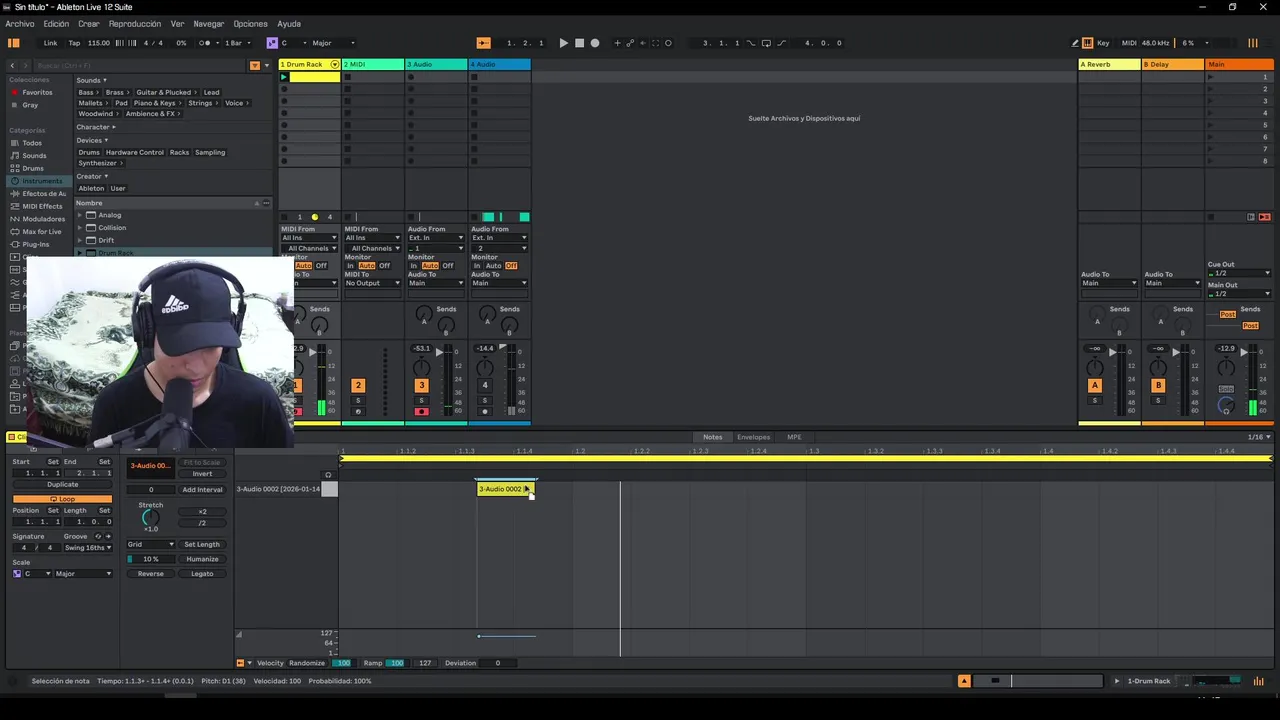Open Plug-Ins category in browser
The image size is (1280, 720).
[36, 244]
